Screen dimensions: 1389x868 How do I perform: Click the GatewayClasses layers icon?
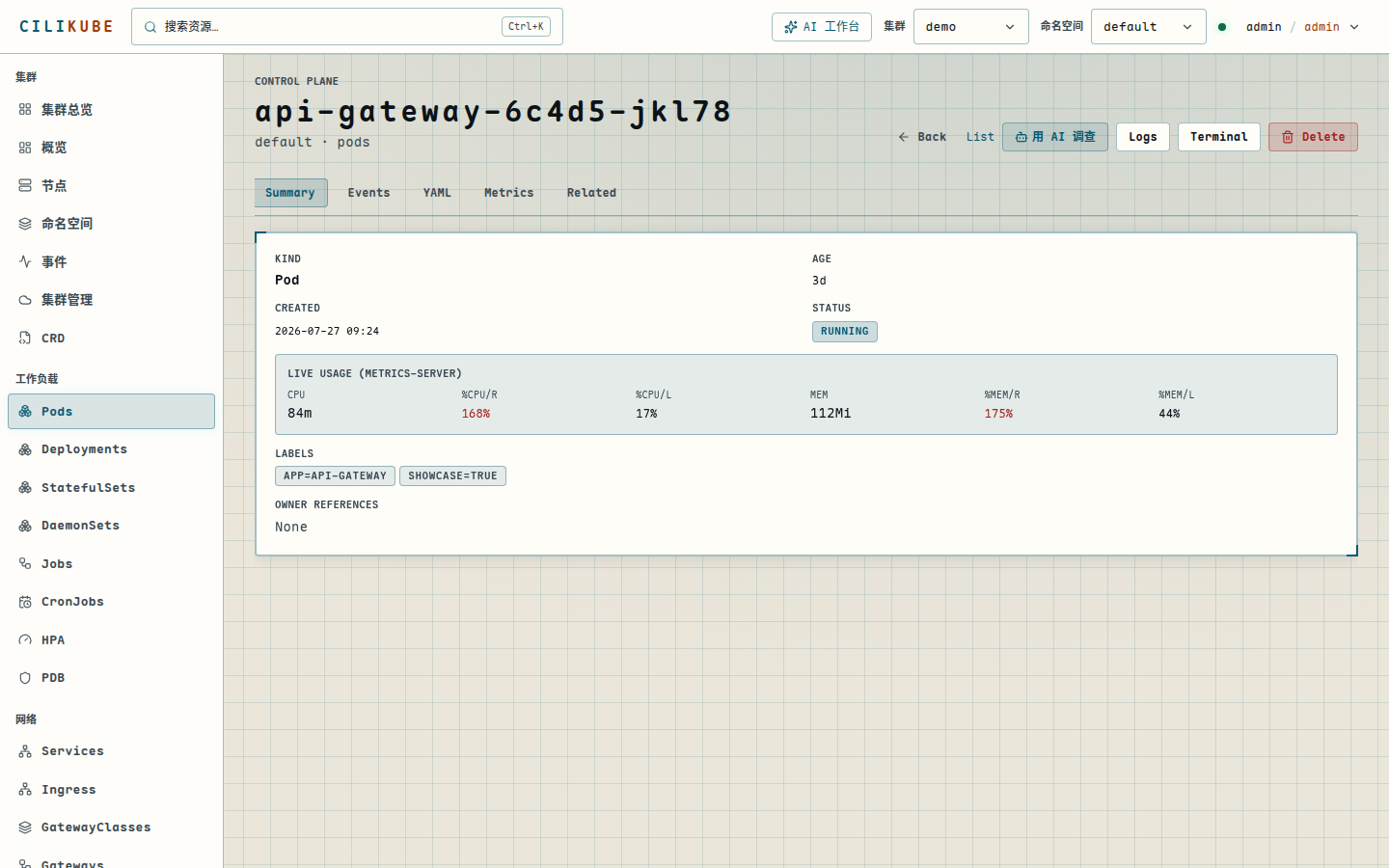click(25, 827)
